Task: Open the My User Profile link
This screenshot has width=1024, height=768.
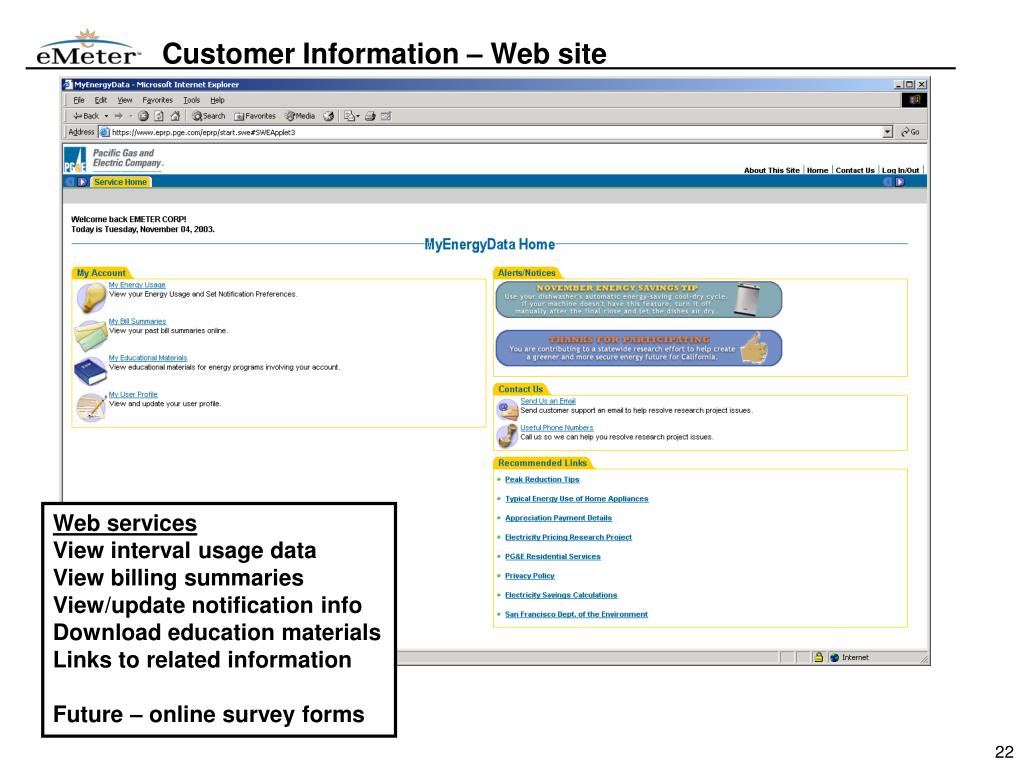Action: (x=133, y=394)
